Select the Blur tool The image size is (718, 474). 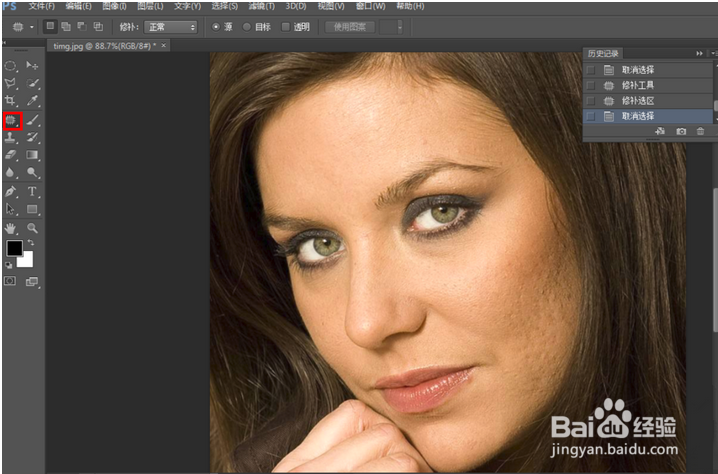point(11,172)
